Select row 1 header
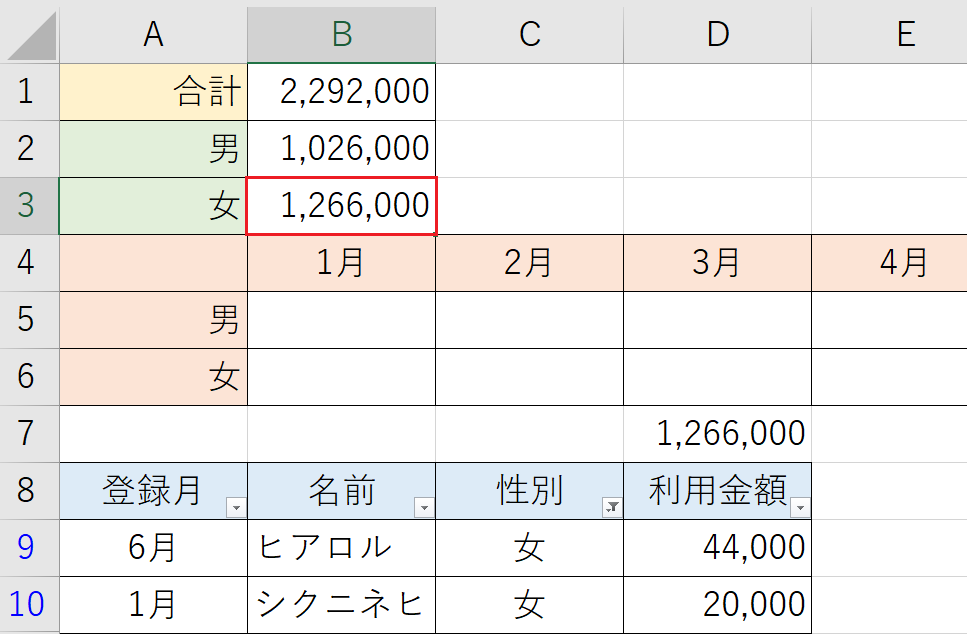 point(30,92)
